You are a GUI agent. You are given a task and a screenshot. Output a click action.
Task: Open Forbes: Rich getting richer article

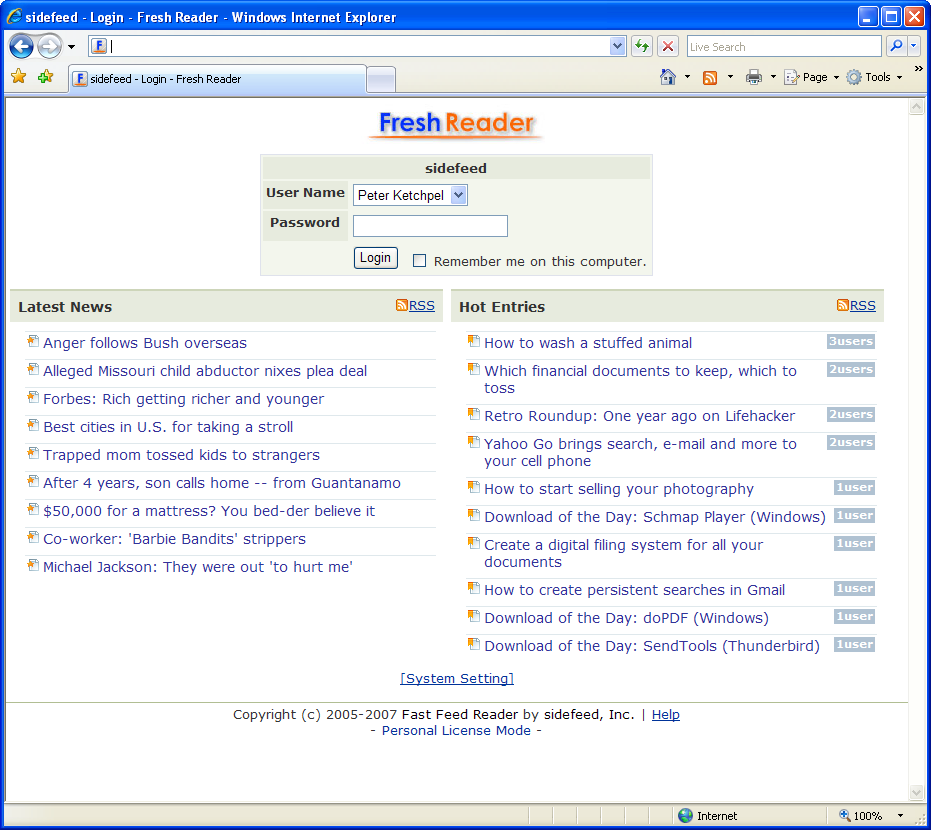point(183,399)
